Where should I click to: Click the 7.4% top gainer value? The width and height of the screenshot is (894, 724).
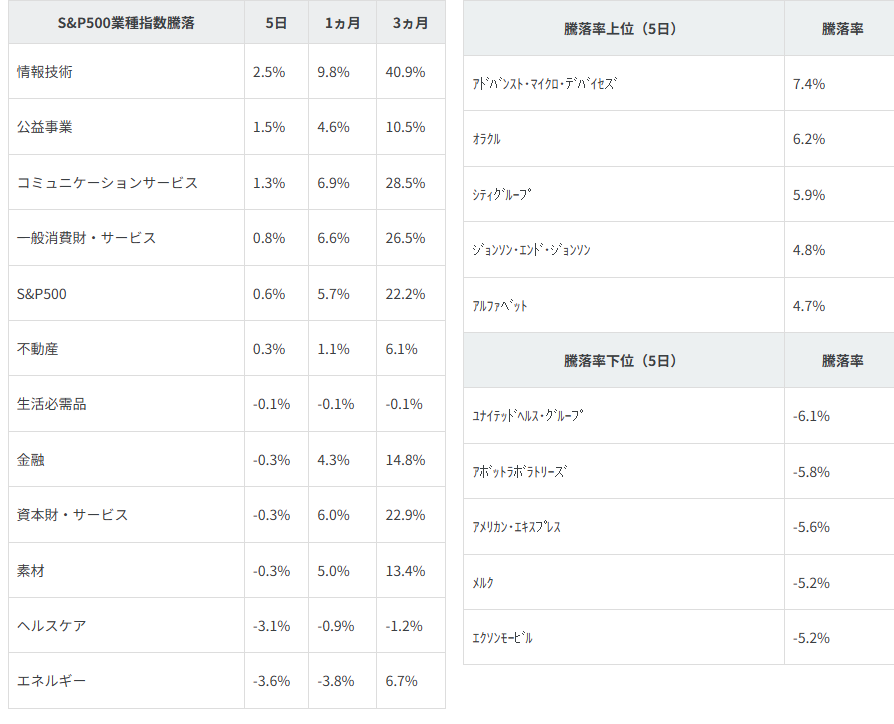(808, 84)
